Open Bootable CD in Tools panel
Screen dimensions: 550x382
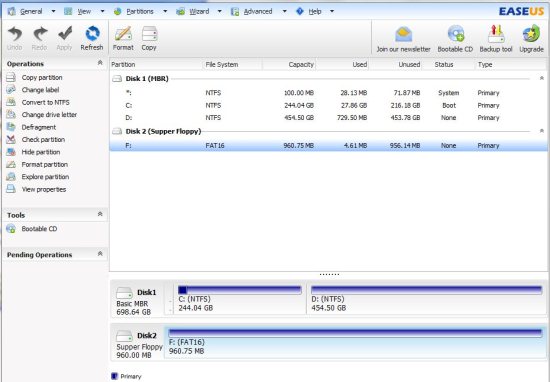click(39, 229)
